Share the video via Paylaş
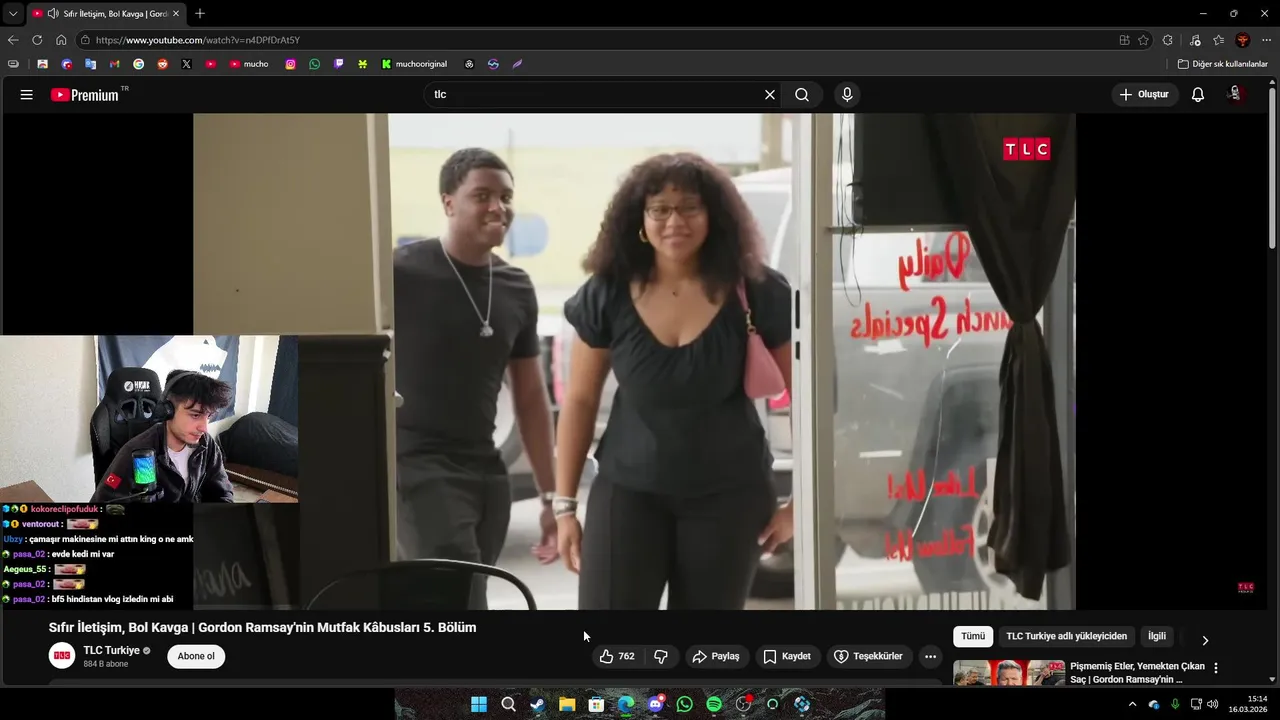Screen dimensions: 1280x720 click(x=716, y=657)
